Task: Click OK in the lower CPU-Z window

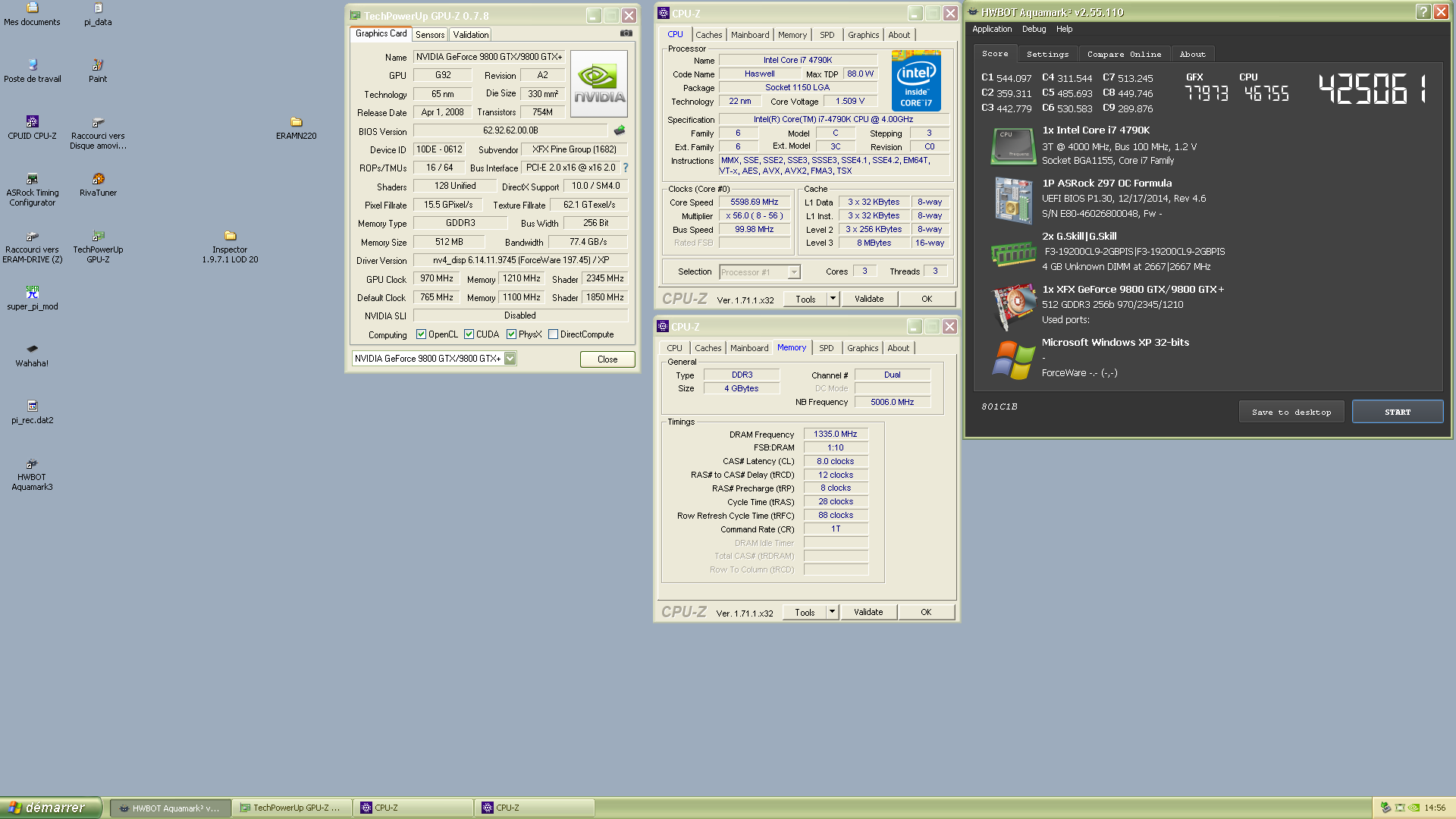Action: 926,612
